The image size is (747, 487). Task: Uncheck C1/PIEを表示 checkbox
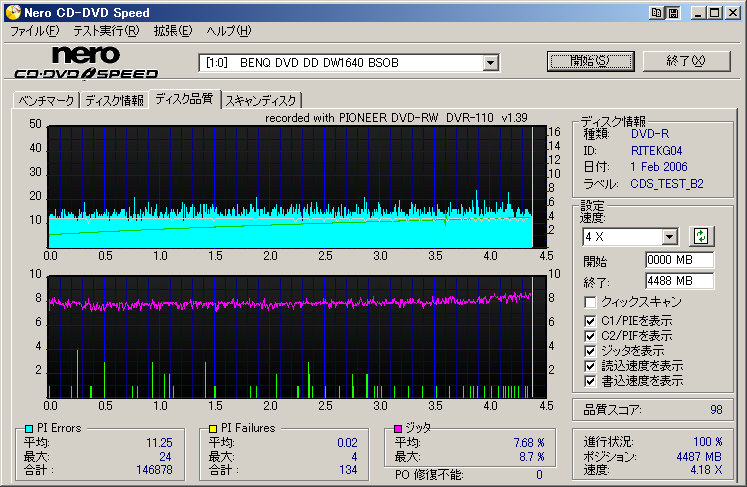click(590, 321)
